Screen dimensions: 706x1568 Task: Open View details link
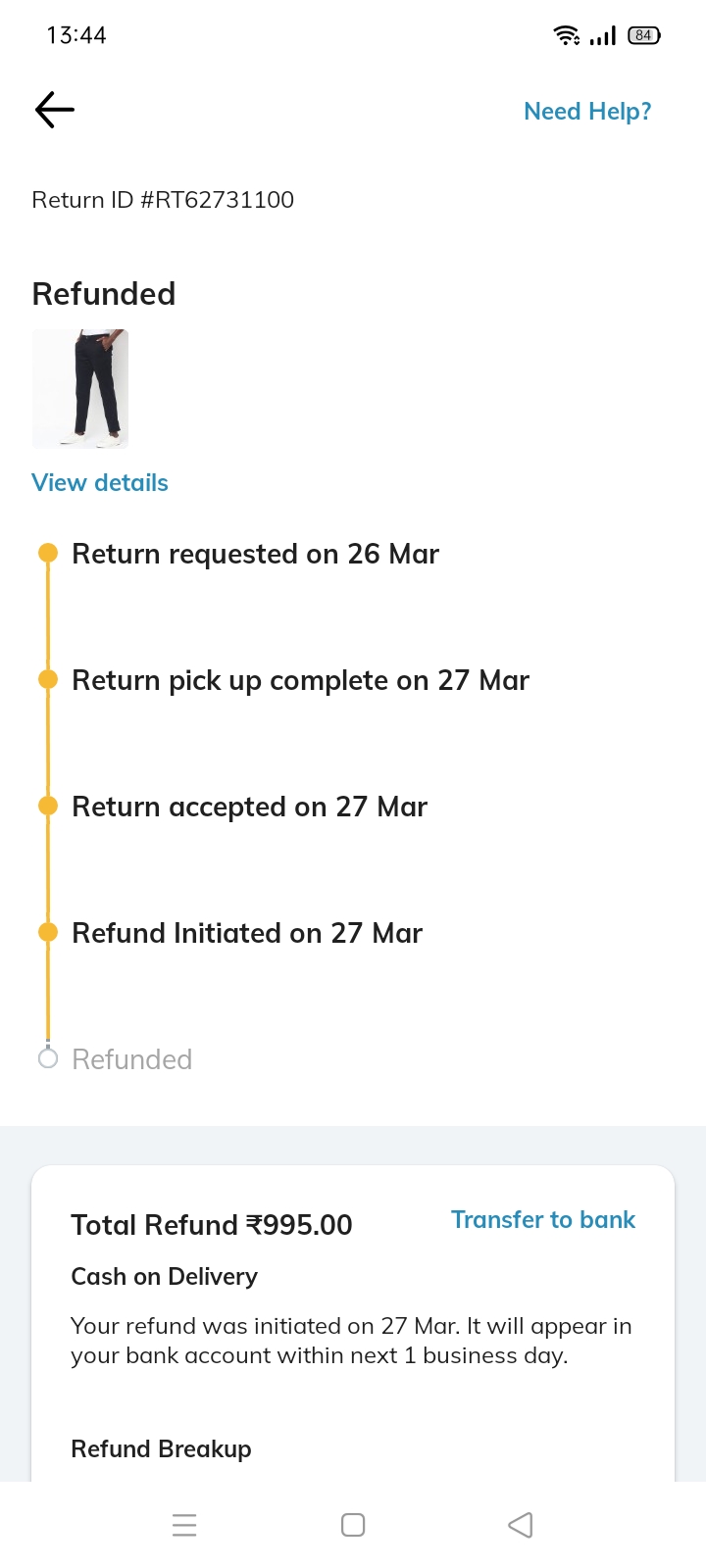[x=100, y=483]
